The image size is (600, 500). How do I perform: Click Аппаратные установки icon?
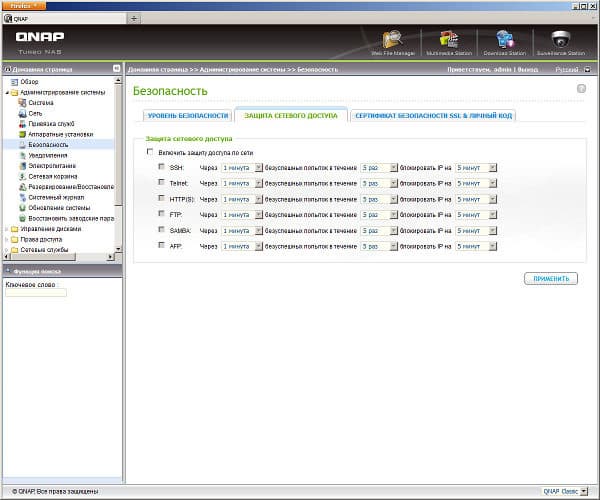[22, 134]
